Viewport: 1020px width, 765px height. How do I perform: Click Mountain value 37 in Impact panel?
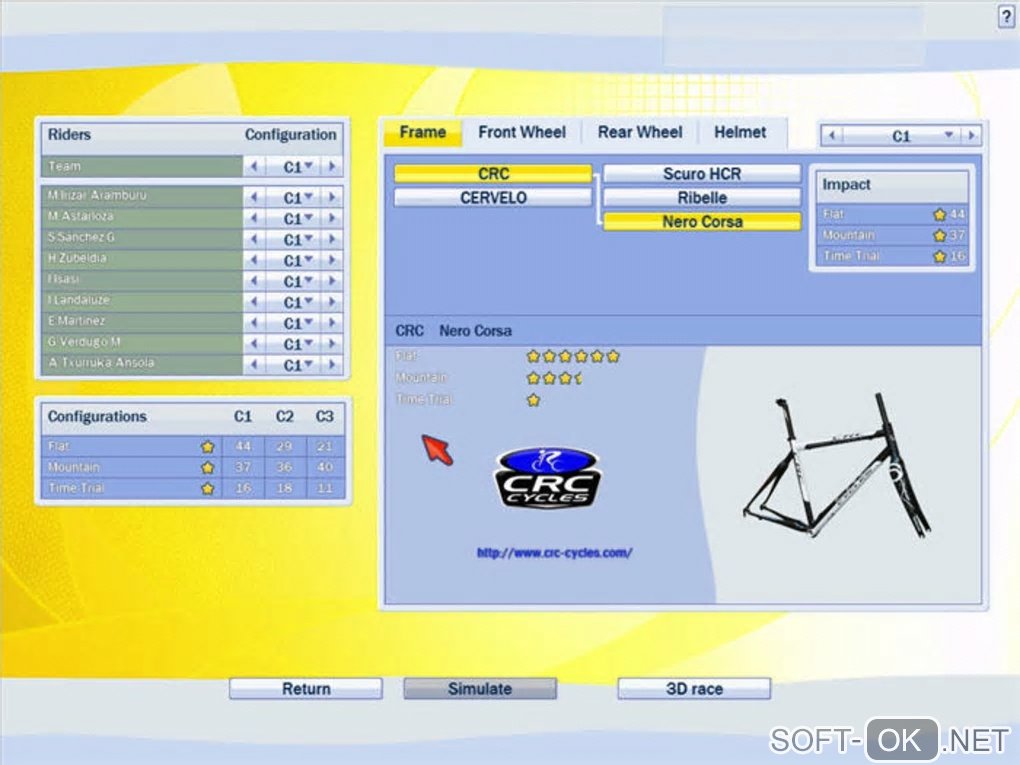click(956, 235)
